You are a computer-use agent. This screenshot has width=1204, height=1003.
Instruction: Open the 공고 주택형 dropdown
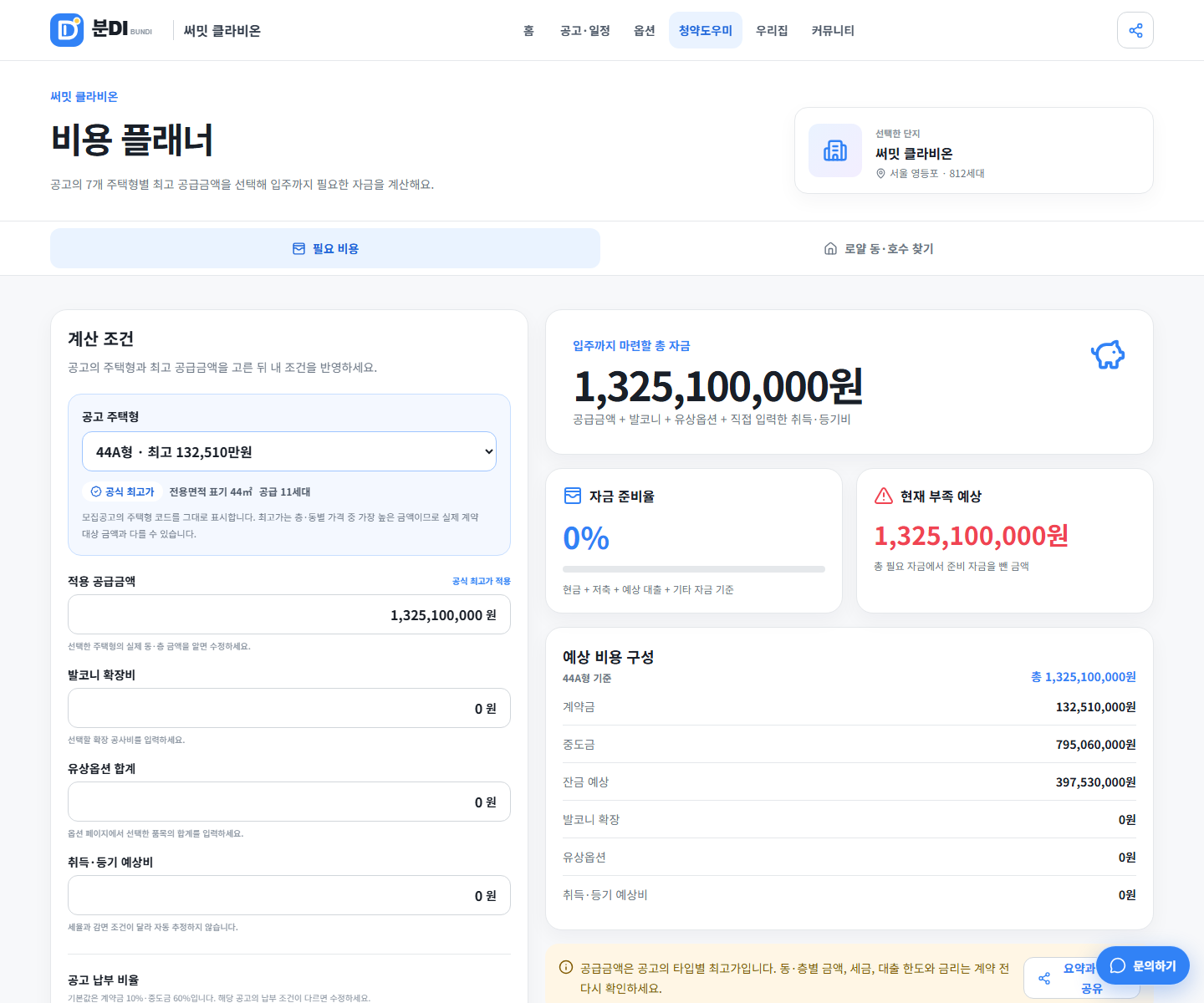coord(289,451)
